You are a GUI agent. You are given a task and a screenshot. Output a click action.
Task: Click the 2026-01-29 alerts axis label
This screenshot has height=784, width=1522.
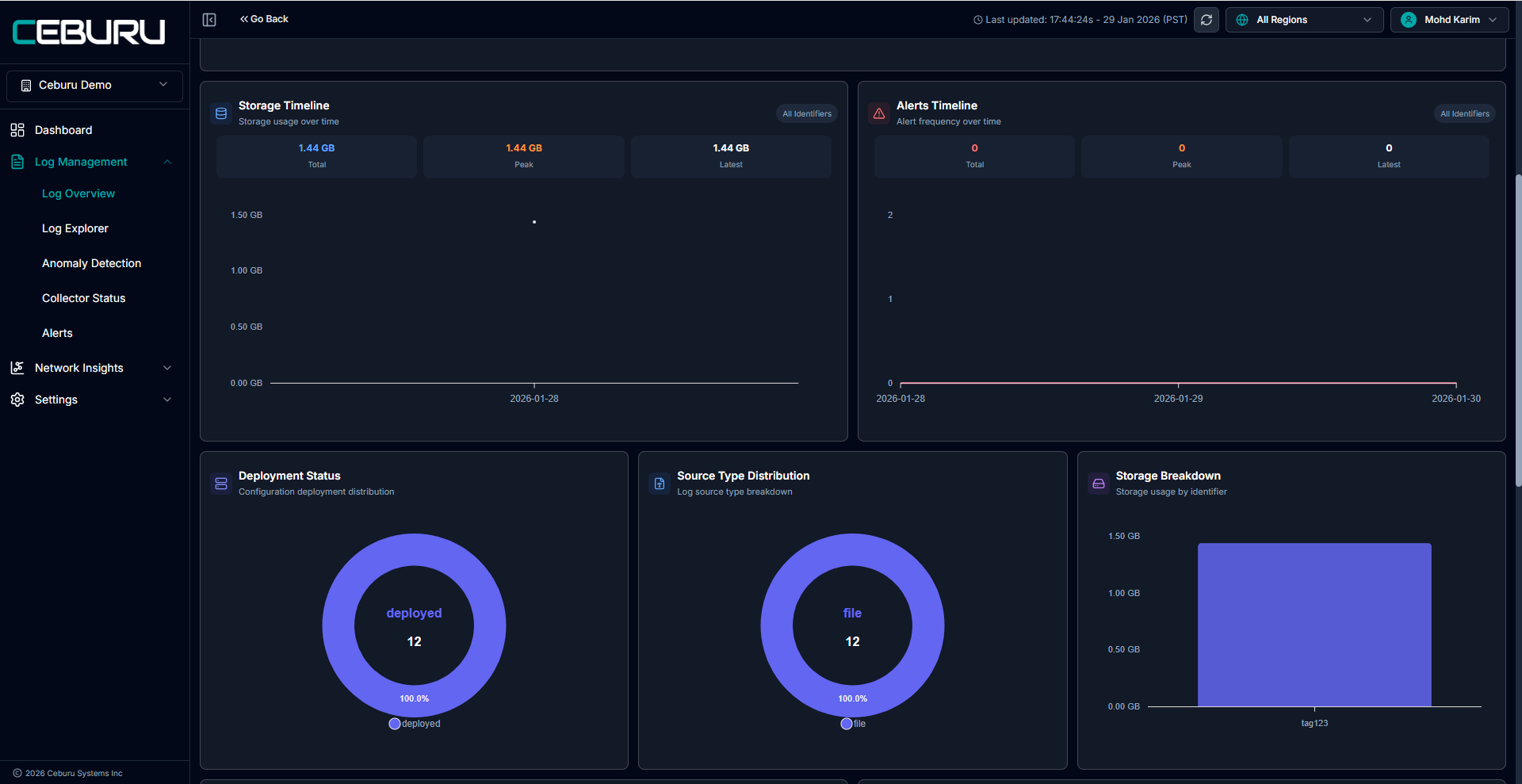(1178, 399)
